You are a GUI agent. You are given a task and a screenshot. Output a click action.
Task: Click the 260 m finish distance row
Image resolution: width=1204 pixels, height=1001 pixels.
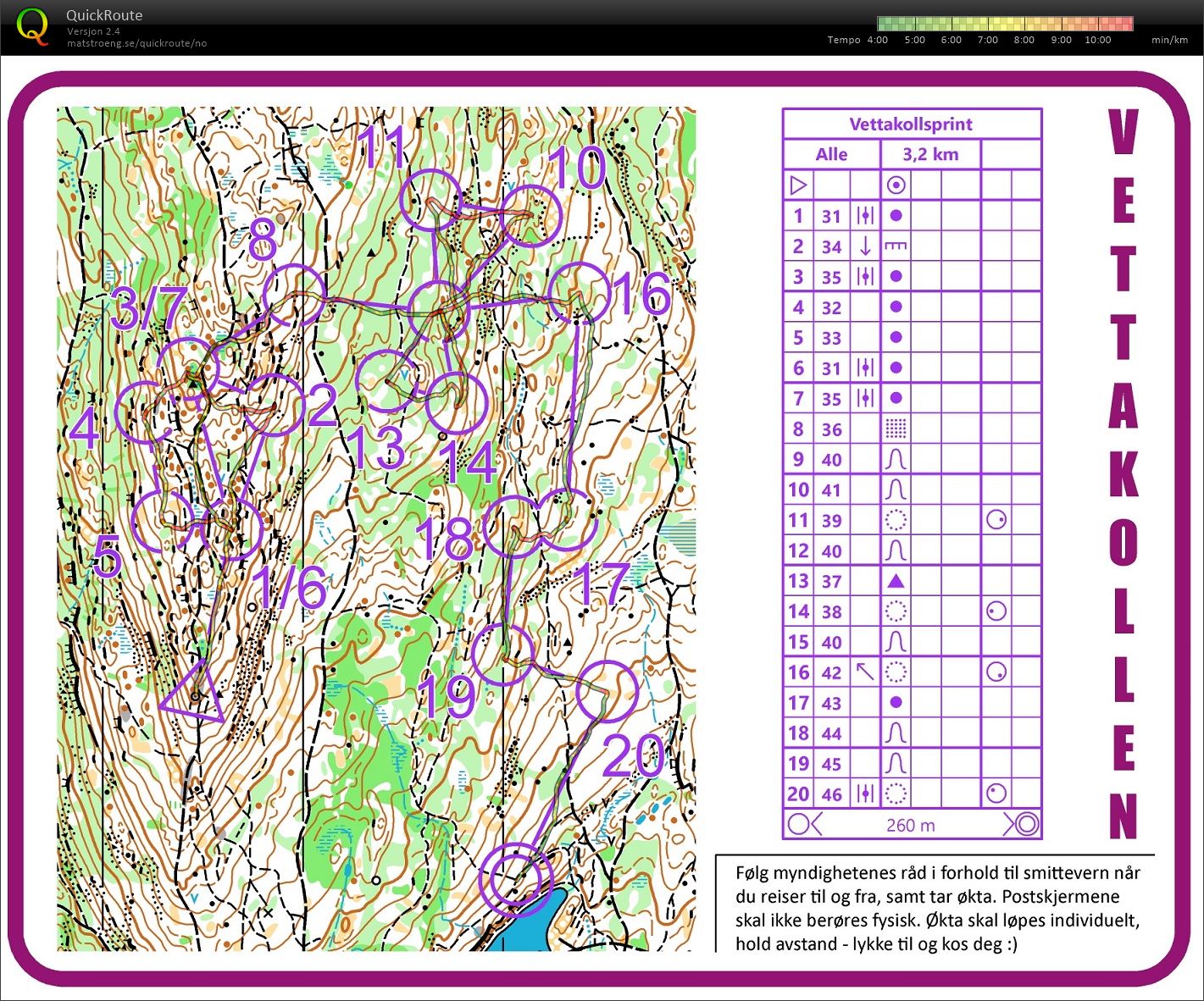(911, 824)
